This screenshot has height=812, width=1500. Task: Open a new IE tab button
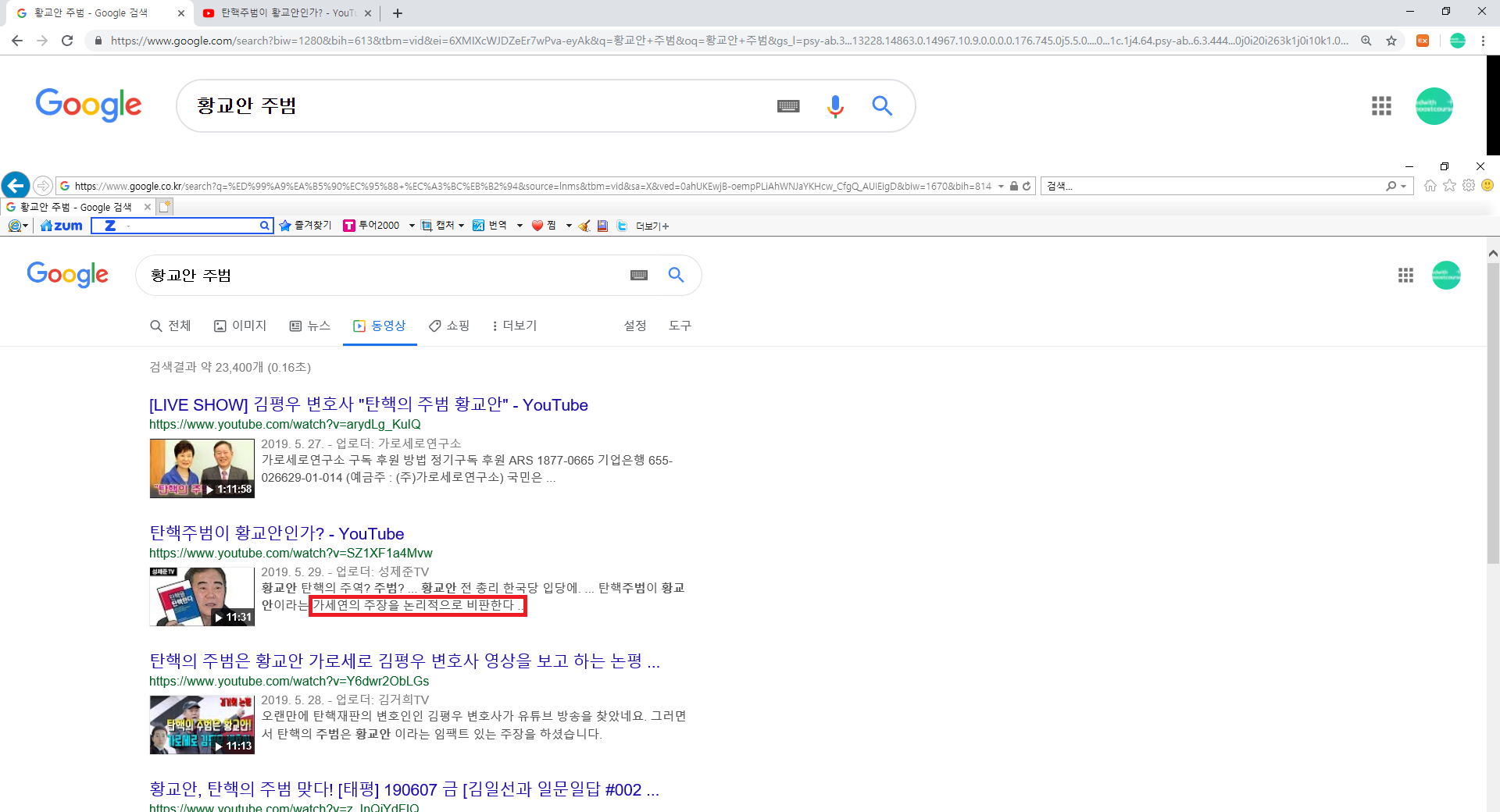[165, 207]
